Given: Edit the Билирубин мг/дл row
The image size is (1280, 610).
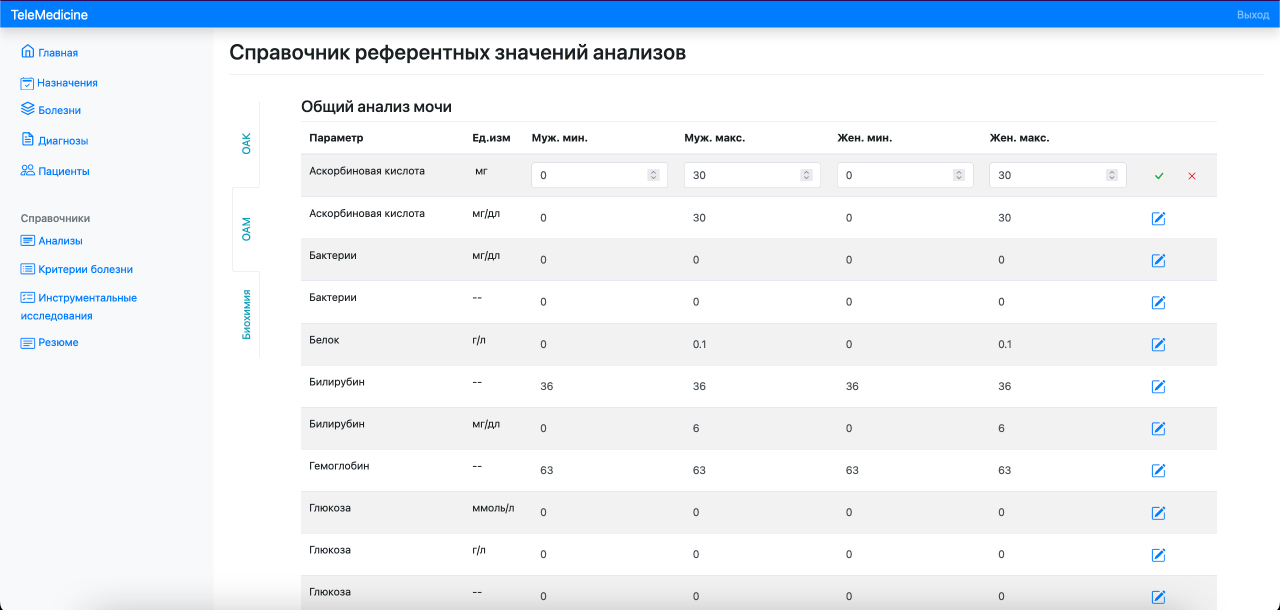Looking at the screenshot, I should coord(1159,429).
